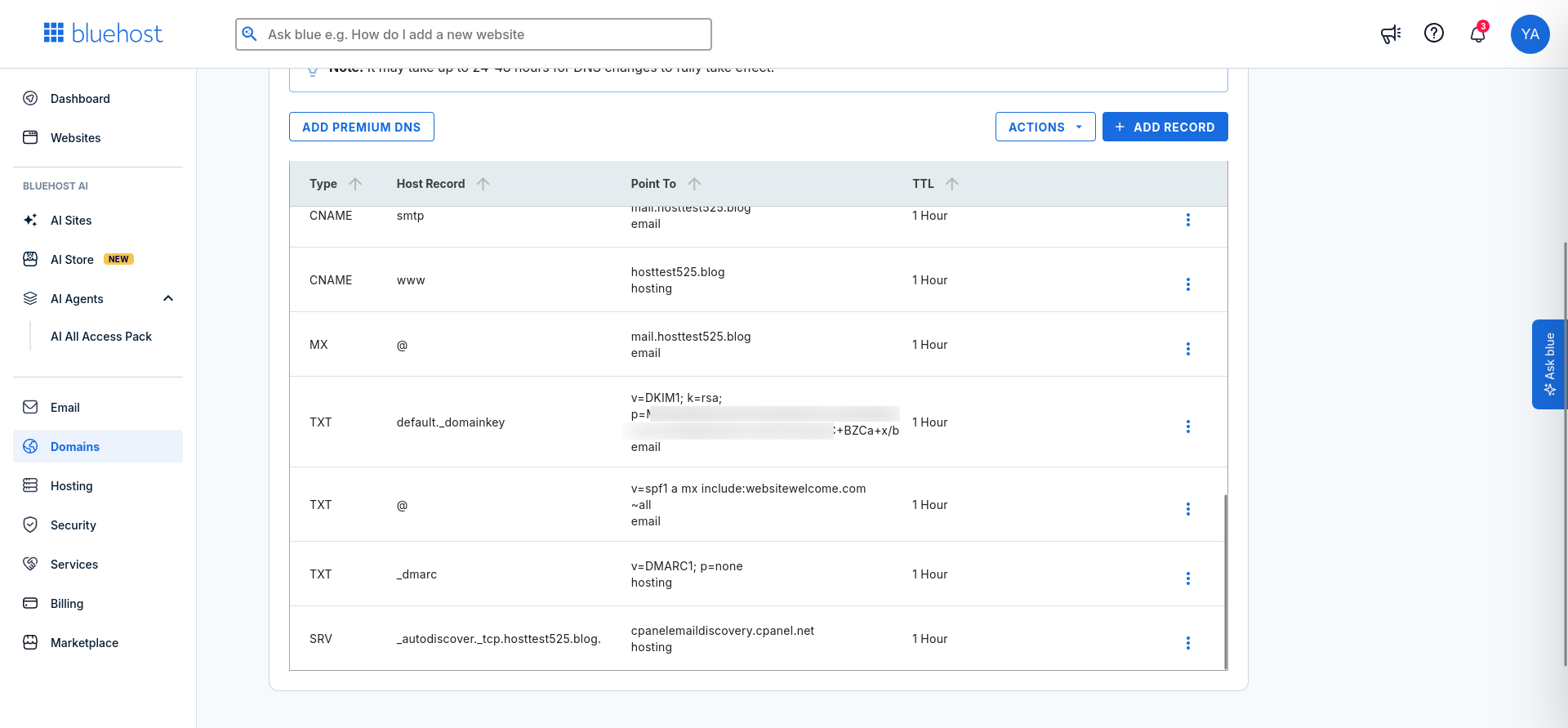Open AI All Access Pack item
This screenshot has width=1568, height=728.
click(101, 337)
